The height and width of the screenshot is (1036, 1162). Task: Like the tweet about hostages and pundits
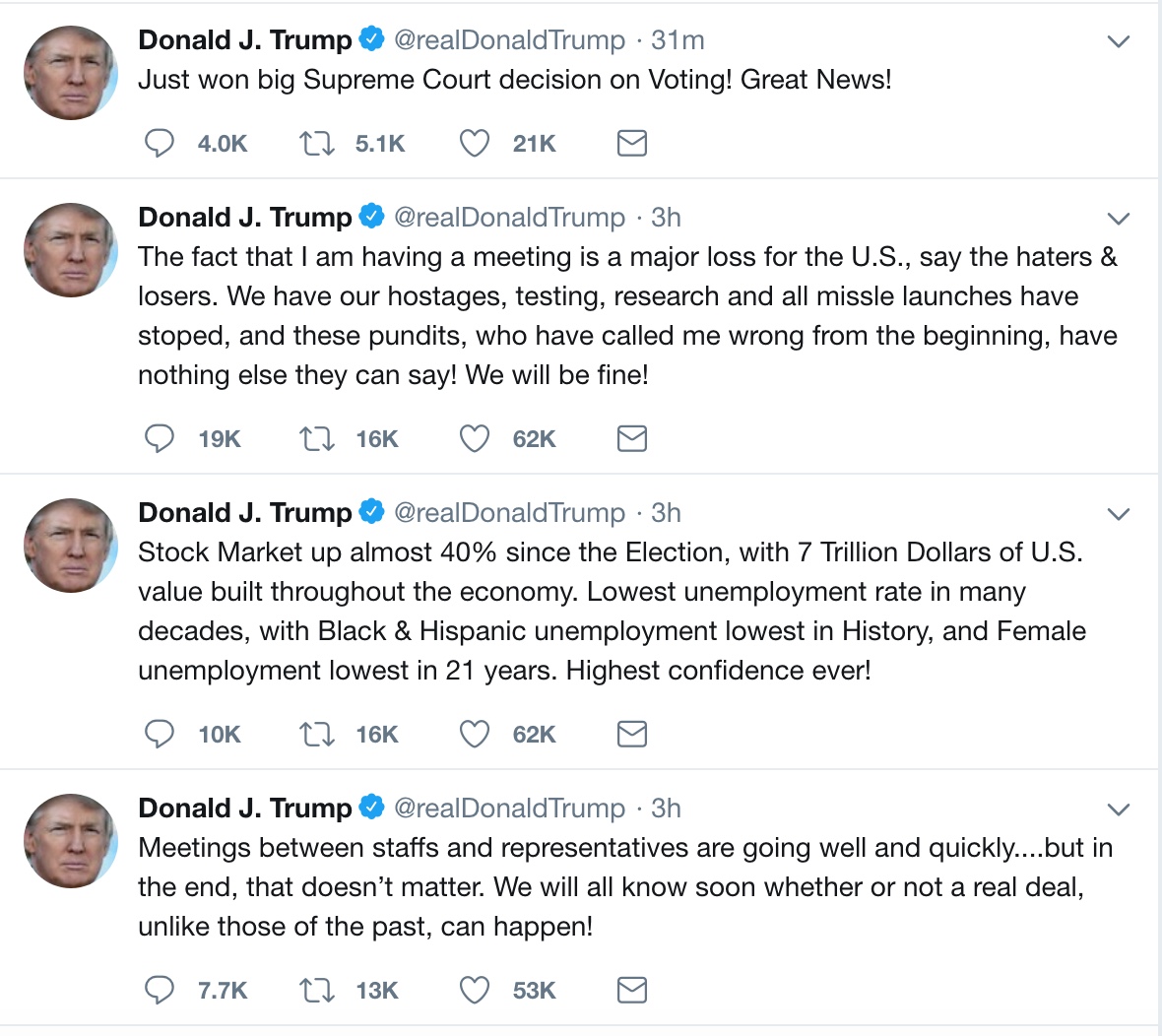[x=475, y=438]
